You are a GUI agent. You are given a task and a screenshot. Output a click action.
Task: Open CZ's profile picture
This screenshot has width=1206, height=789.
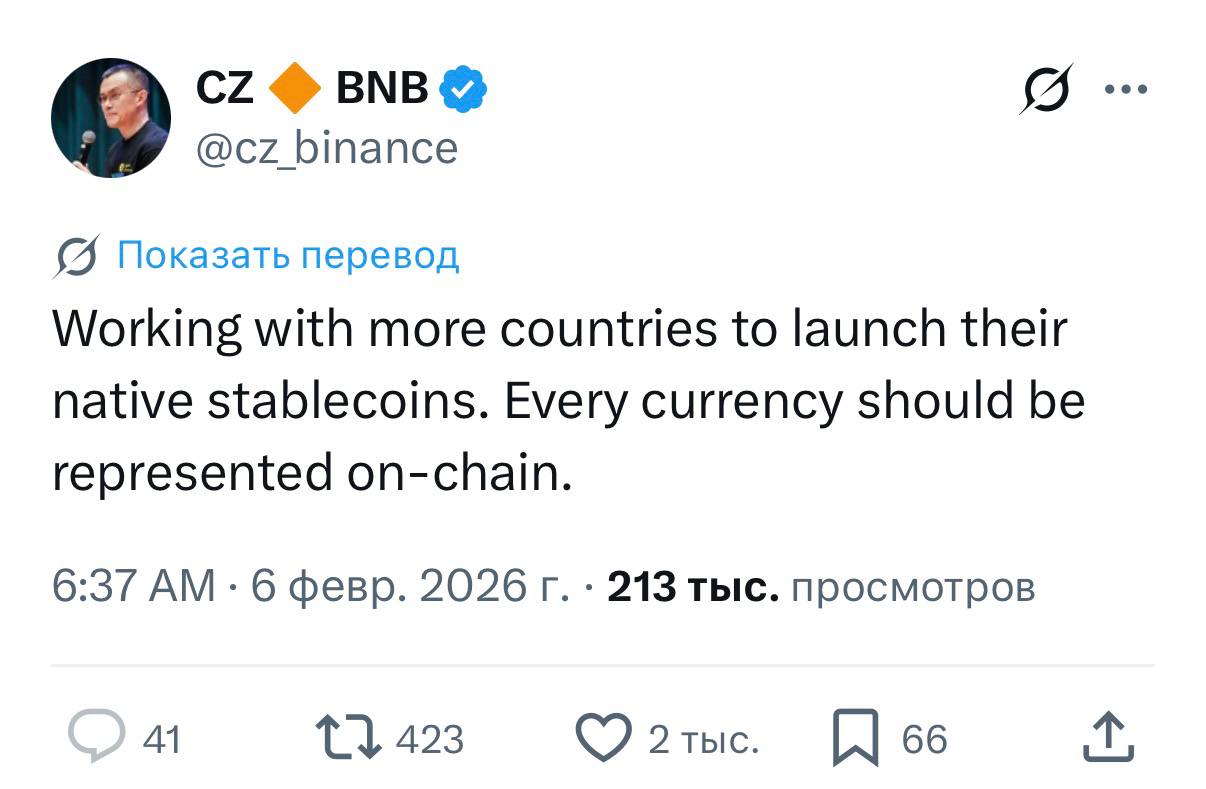[x=112, y=117]
